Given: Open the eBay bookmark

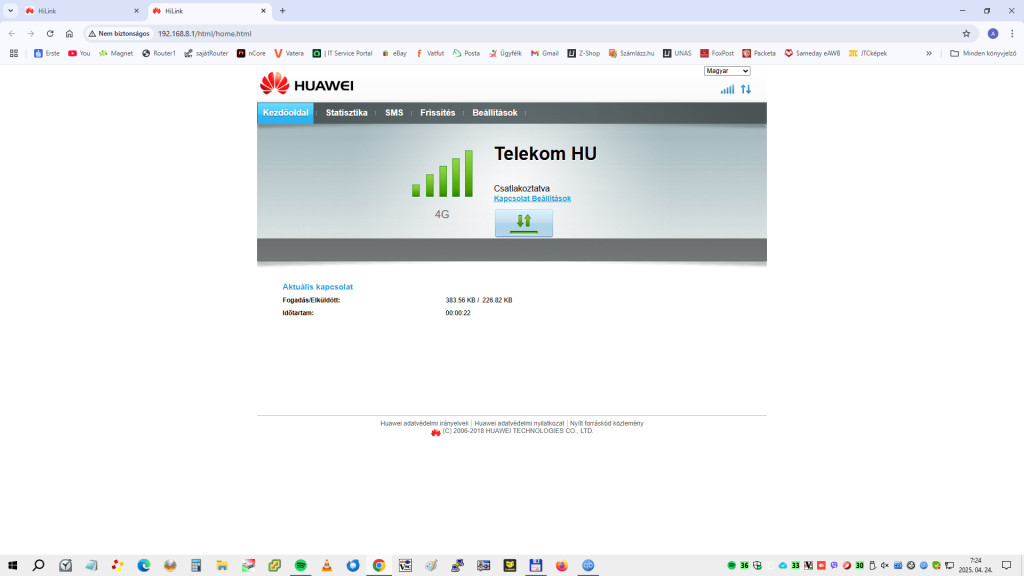Looking at the screenshot, I should point(394,54).
